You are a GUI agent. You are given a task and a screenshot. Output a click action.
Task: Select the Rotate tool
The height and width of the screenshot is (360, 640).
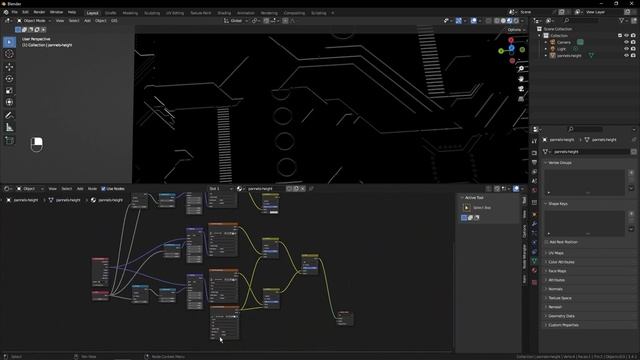point(9,79)
